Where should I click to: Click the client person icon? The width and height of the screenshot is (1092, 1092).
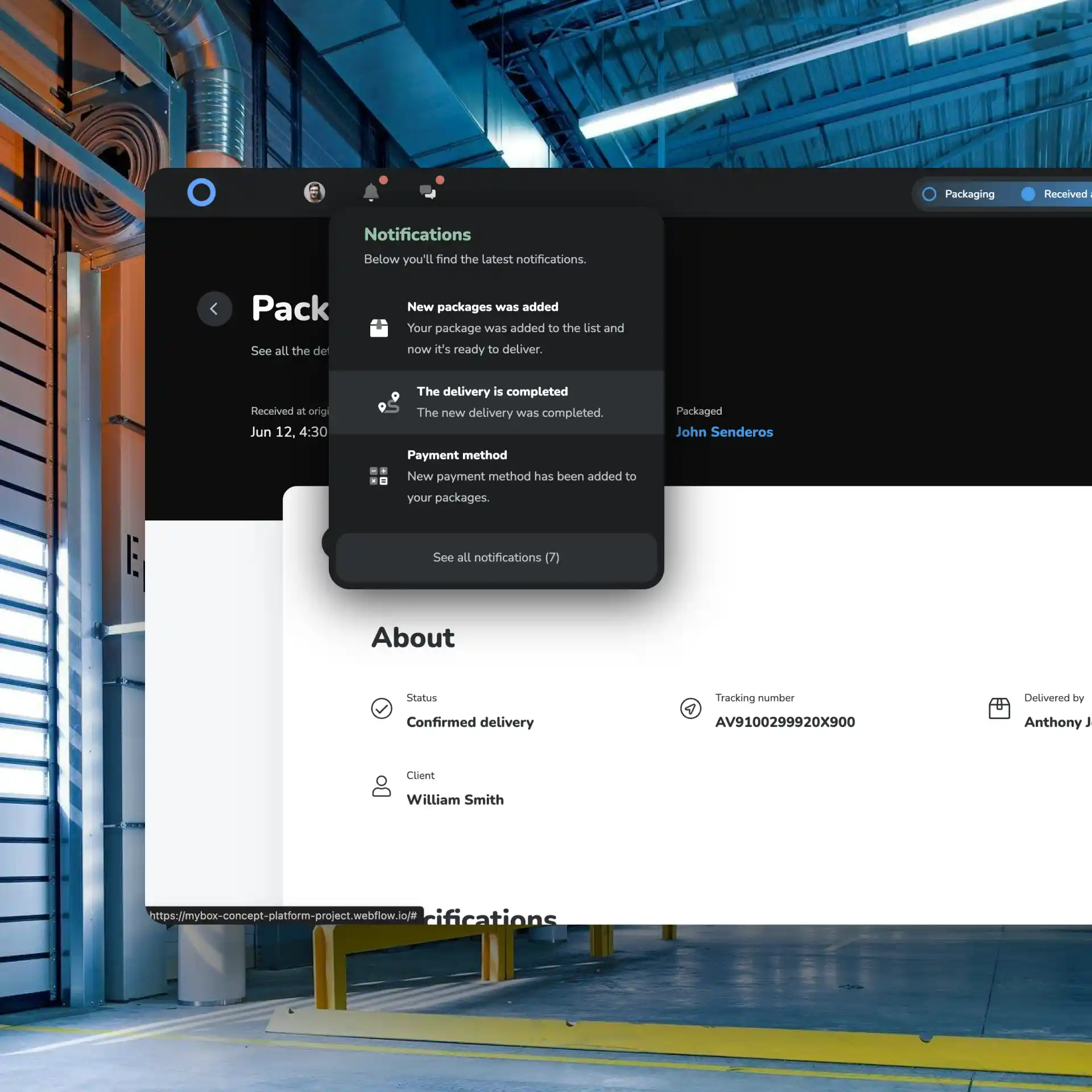coord(382,787)
